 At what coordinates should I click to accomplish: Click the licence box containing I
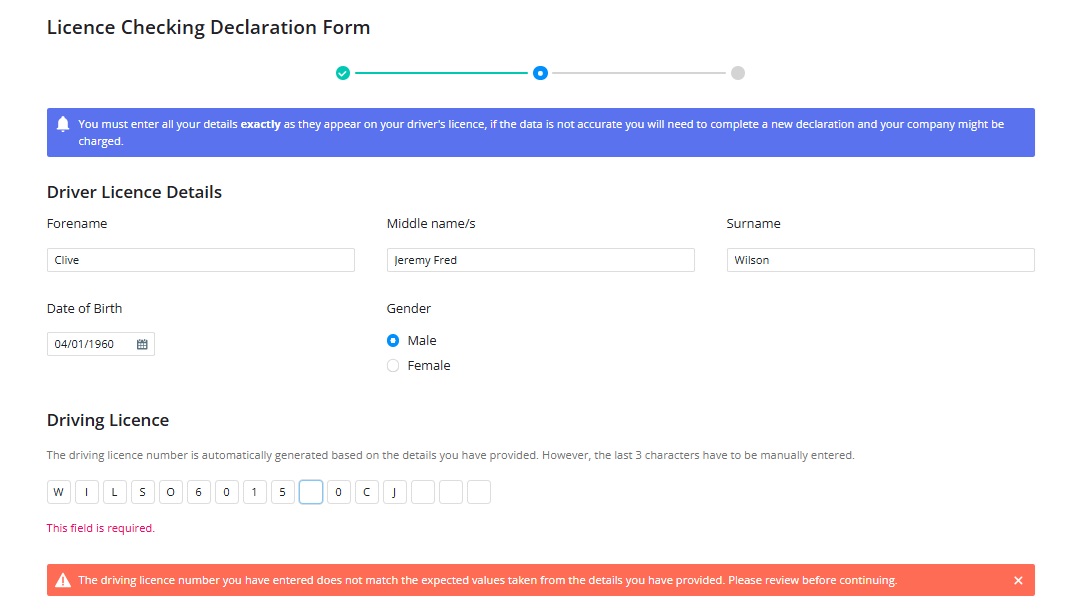pyautogui.click(x=87, y=492)
